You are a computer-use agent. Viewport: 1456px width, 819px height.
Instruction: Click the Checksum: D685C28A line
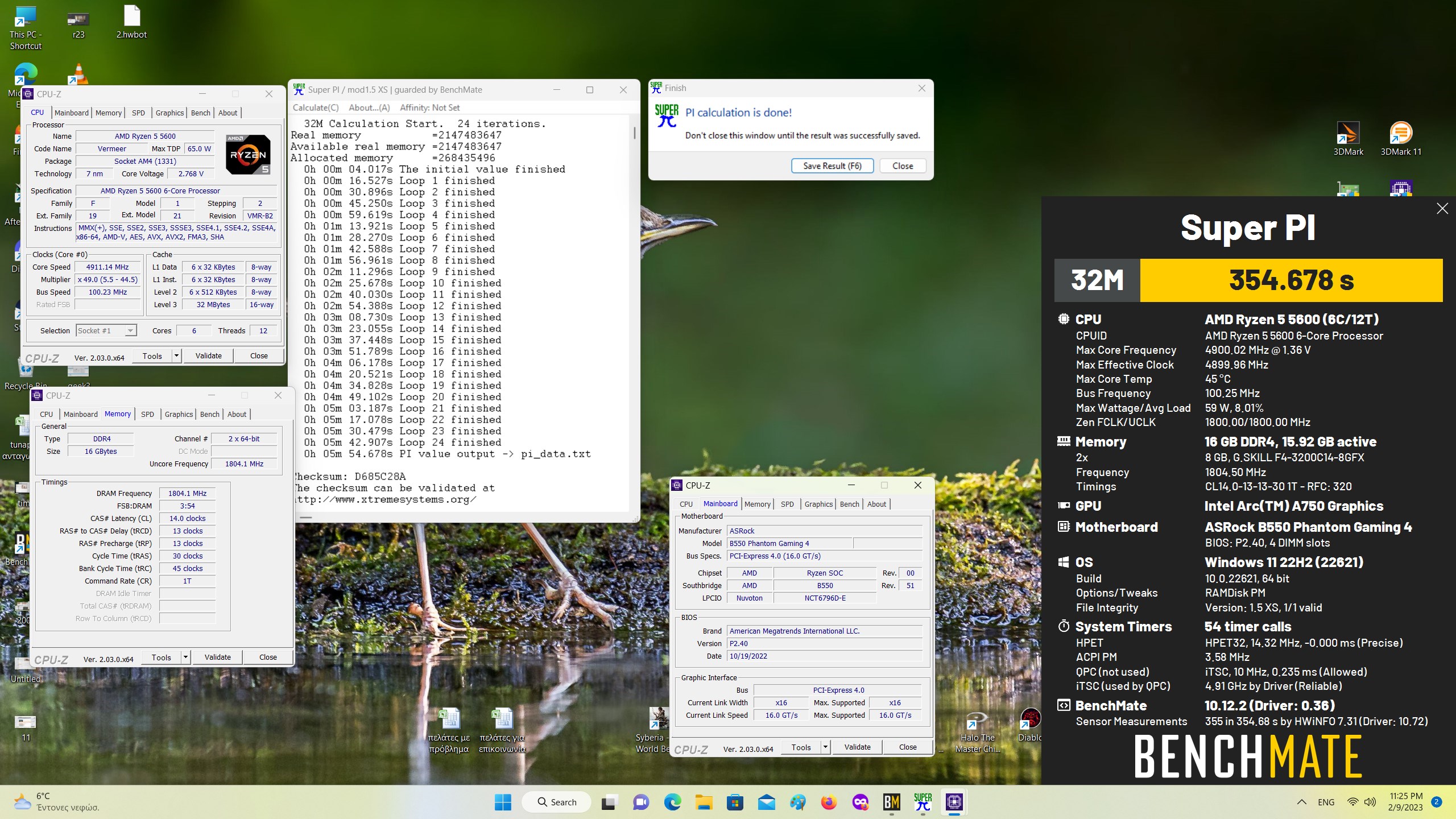coord(349,477)
